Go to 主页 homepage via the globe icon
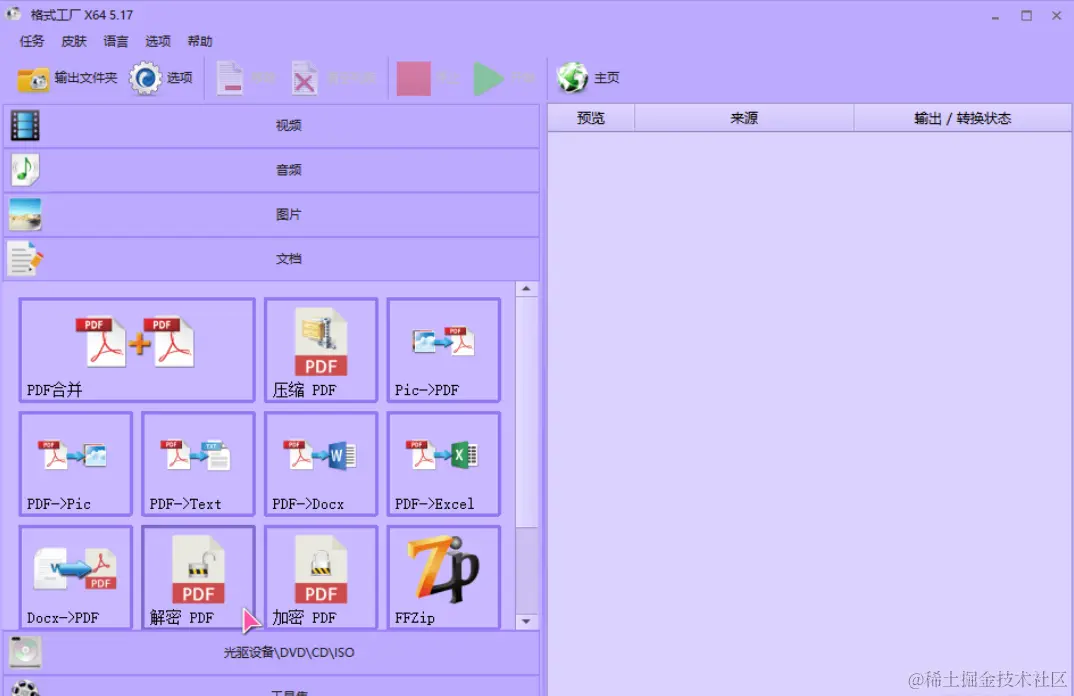Screen dimensions: 1074x696 pyautogui.click(x=588, y=77)
